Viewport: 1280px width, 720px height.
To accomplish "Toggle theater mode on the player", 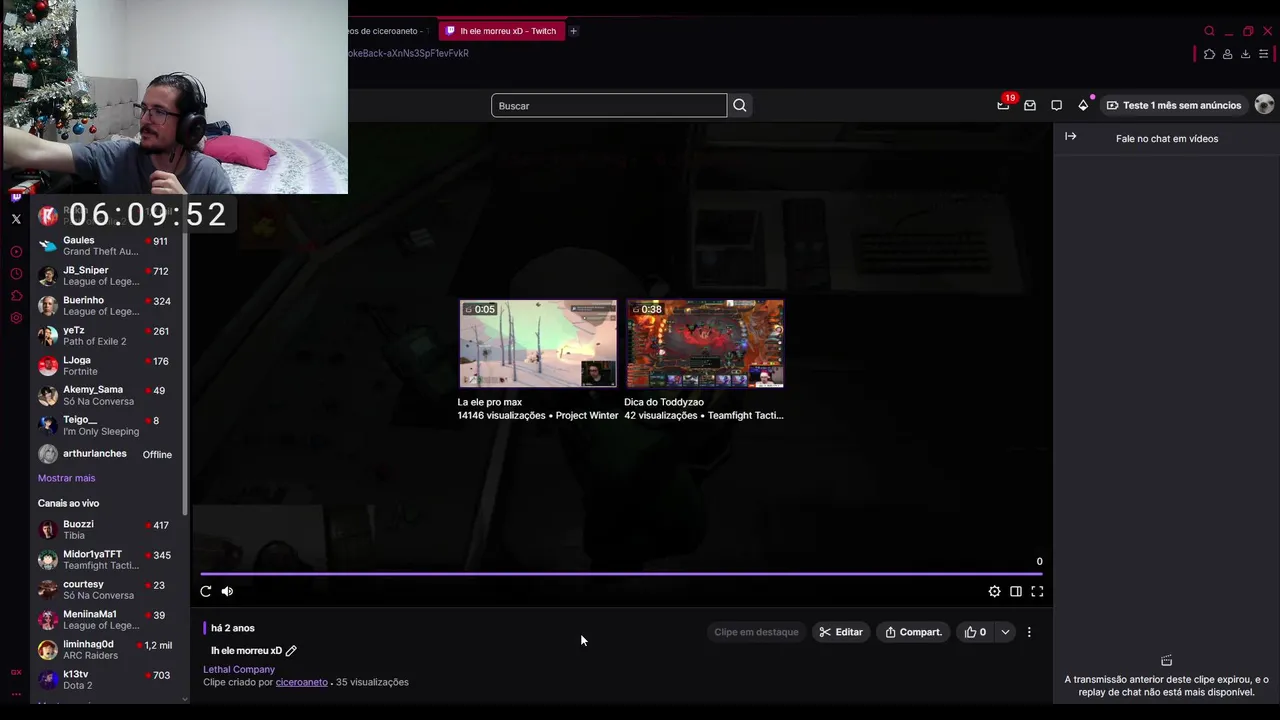I will click(1016, 591).
